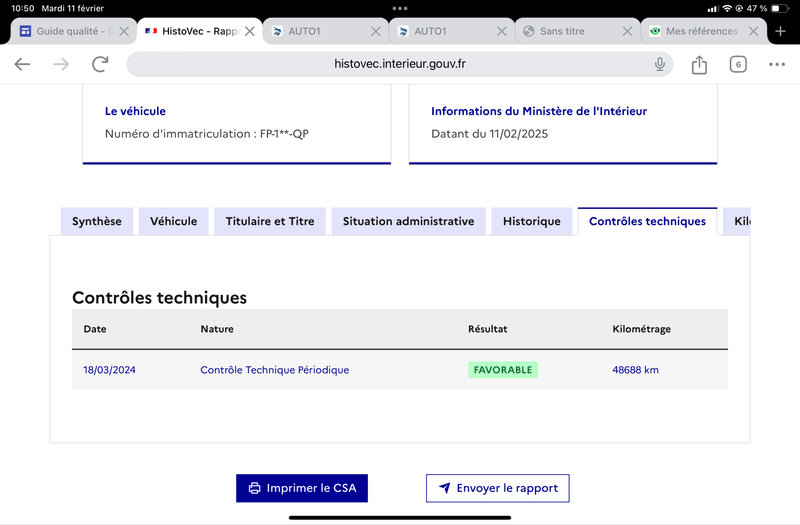The height and width of the screenshot is (525, 800).
Task: Tap the battery indicator in status bar
Action: tap(779, 8)
